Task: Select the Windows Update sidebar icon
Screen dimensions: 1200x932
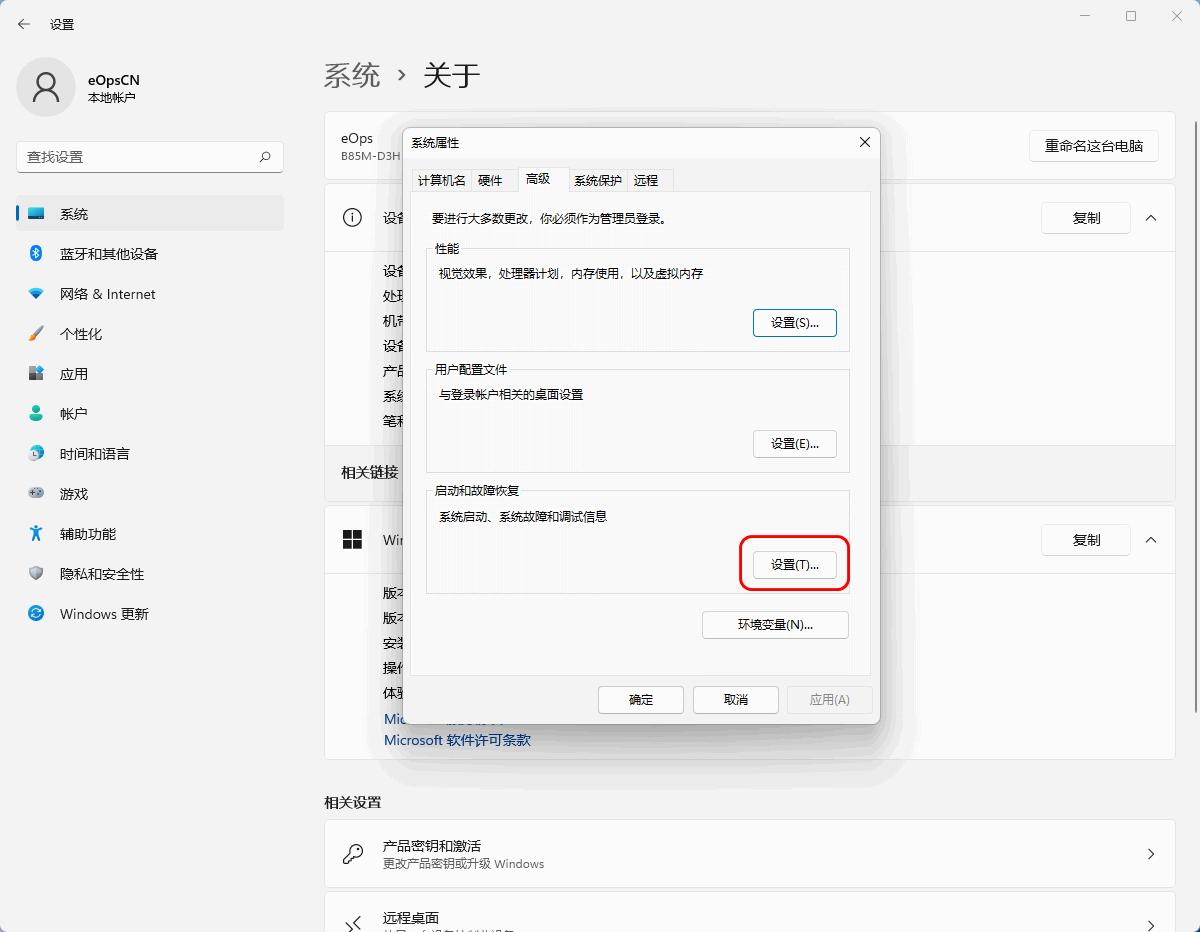Action: pyautogui.click(x=38, y=614)
